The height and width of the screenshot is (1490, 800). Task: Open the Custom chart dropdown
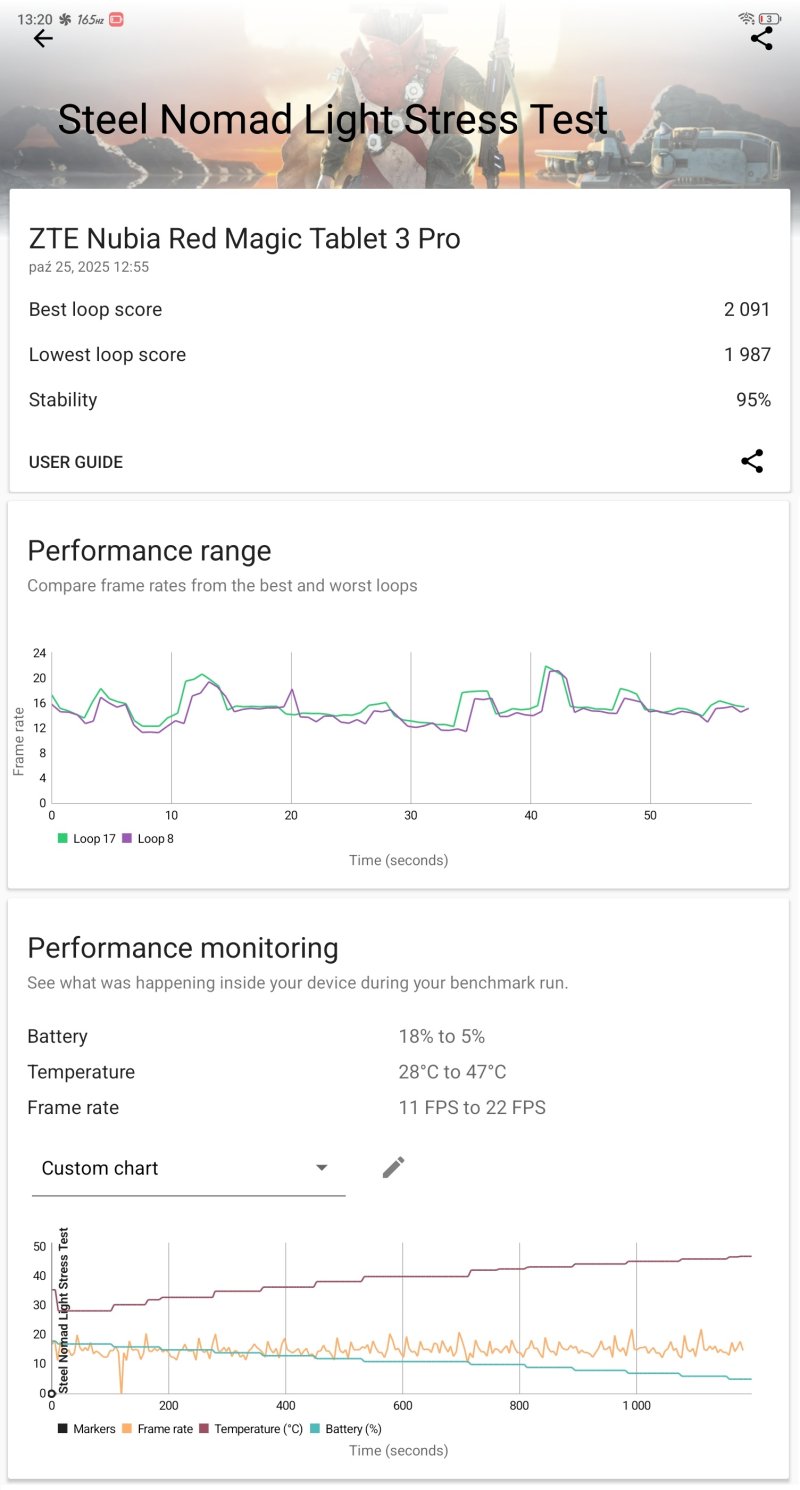187,1168
